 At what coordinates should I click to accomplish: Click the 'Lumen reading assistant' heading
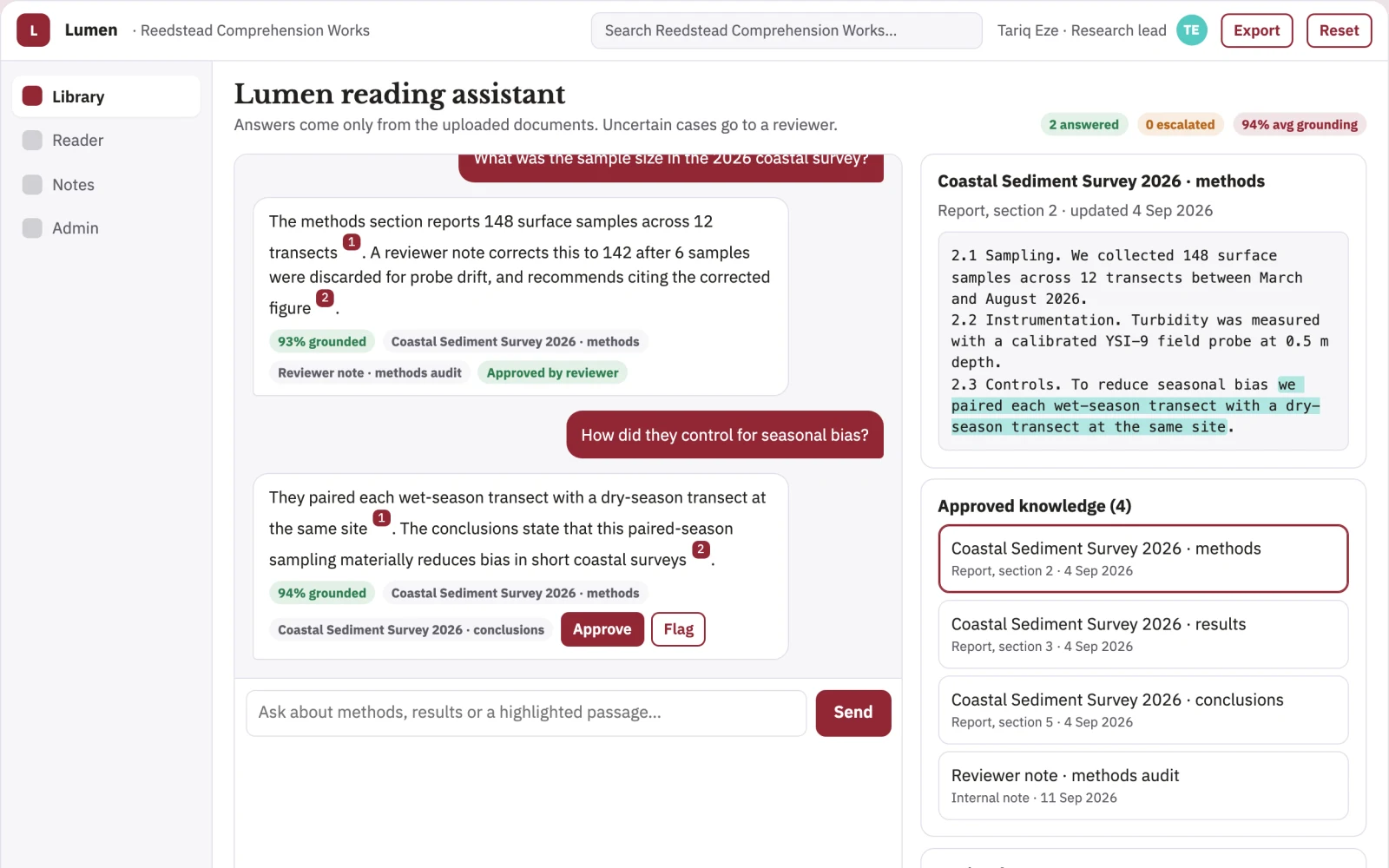point(399,94)
